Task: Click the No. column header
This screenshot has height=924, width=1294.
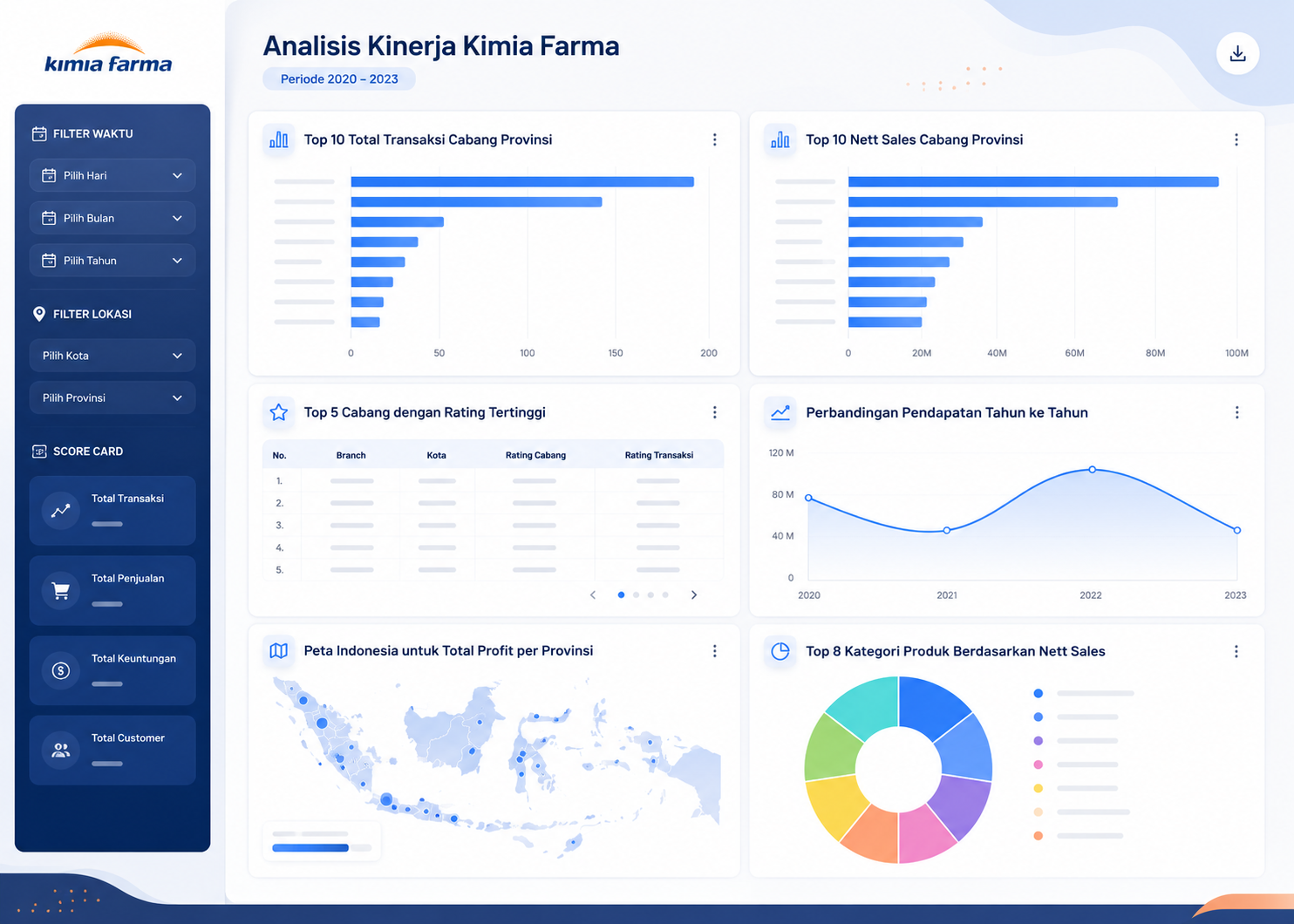Action: [279, 455]
